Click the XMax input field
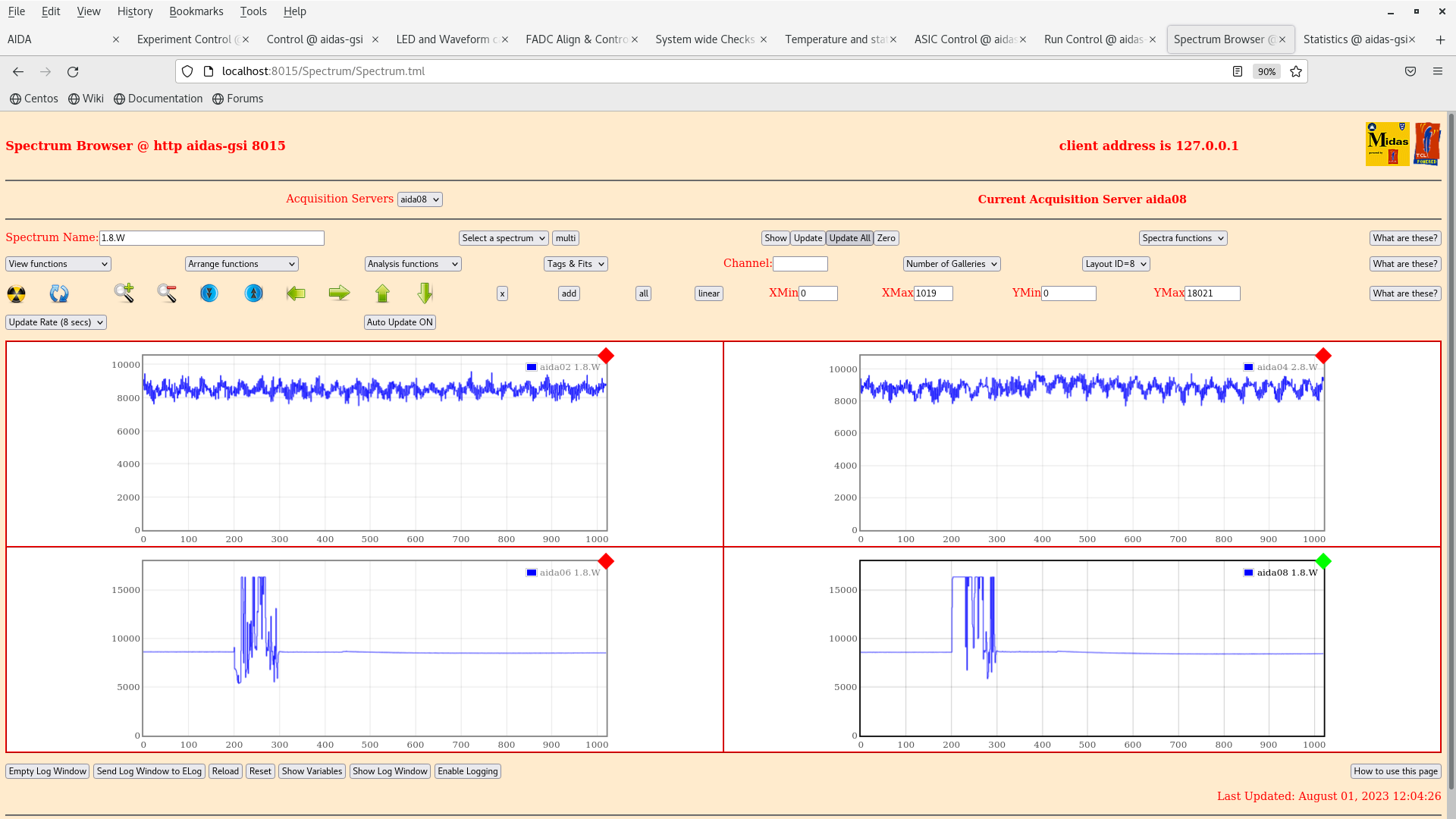This screenshot has height=819, width=1456. tap(933, 293)
